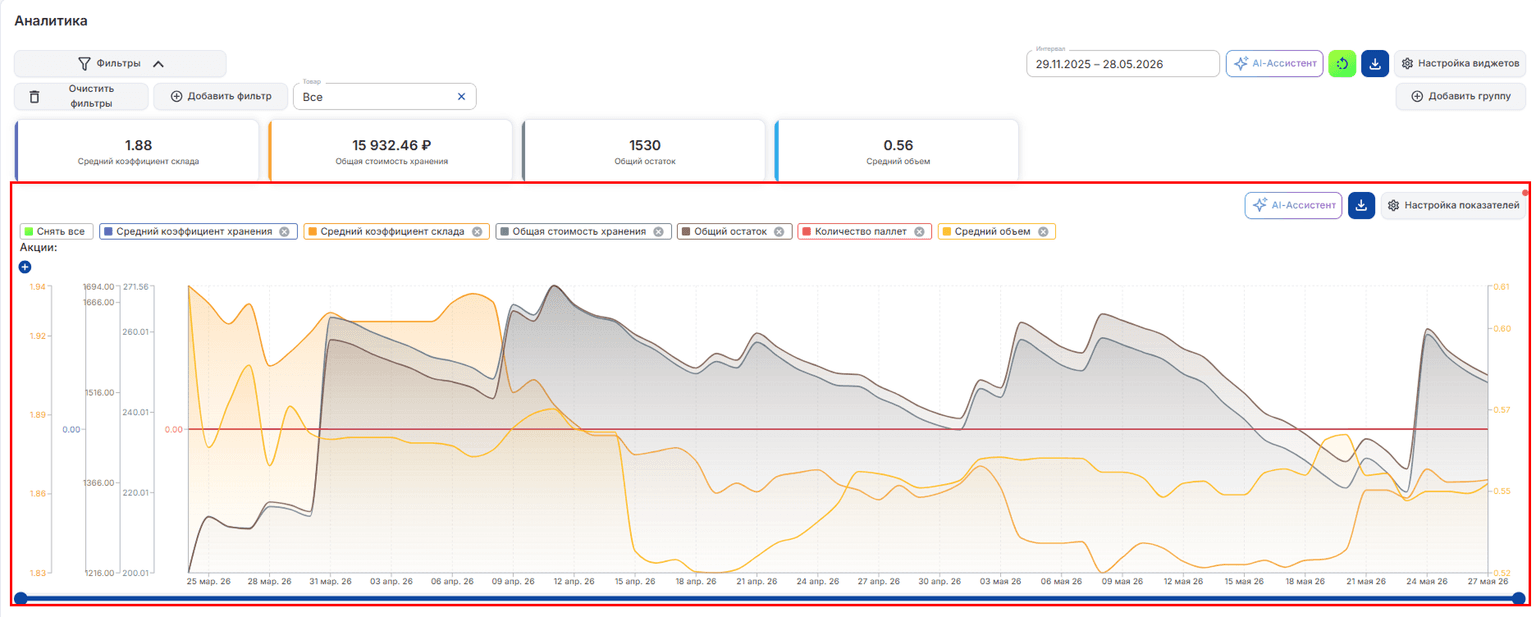Remove the Средний объем legend chip
The height and width of the screenshot is (617, 1536).
point(1042,232)
